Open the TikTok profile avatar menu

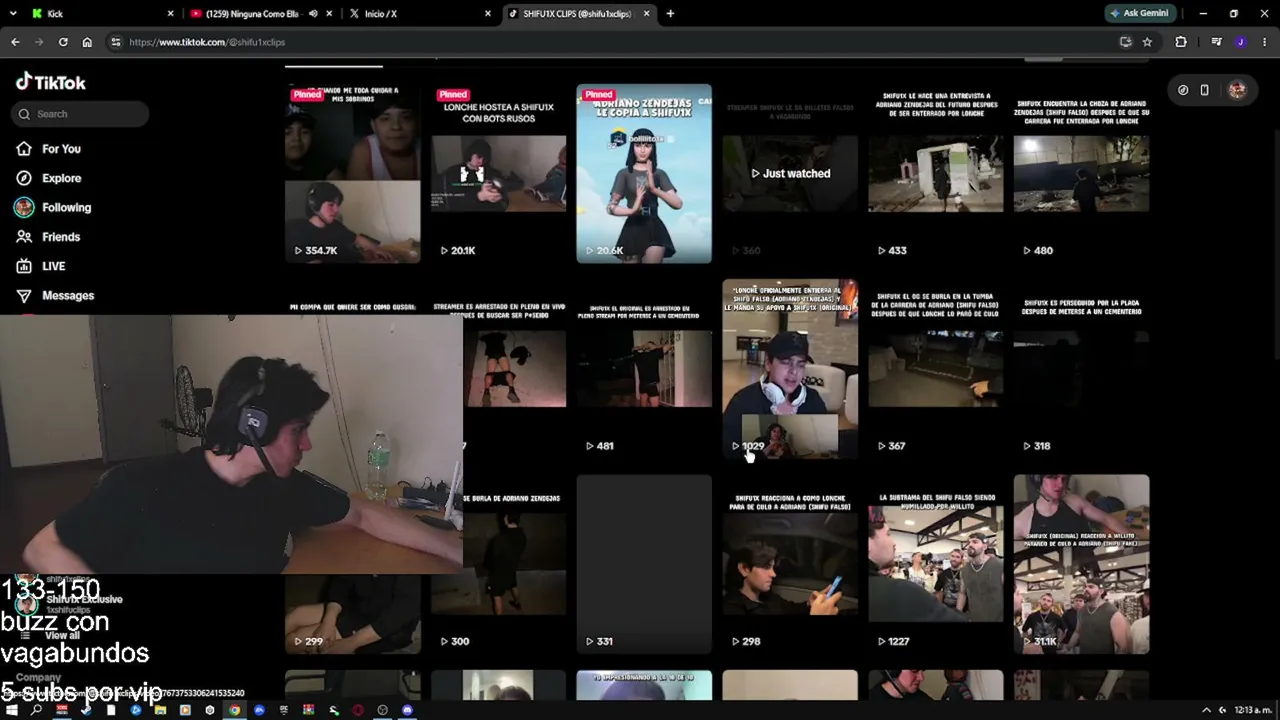(1237, 90)
